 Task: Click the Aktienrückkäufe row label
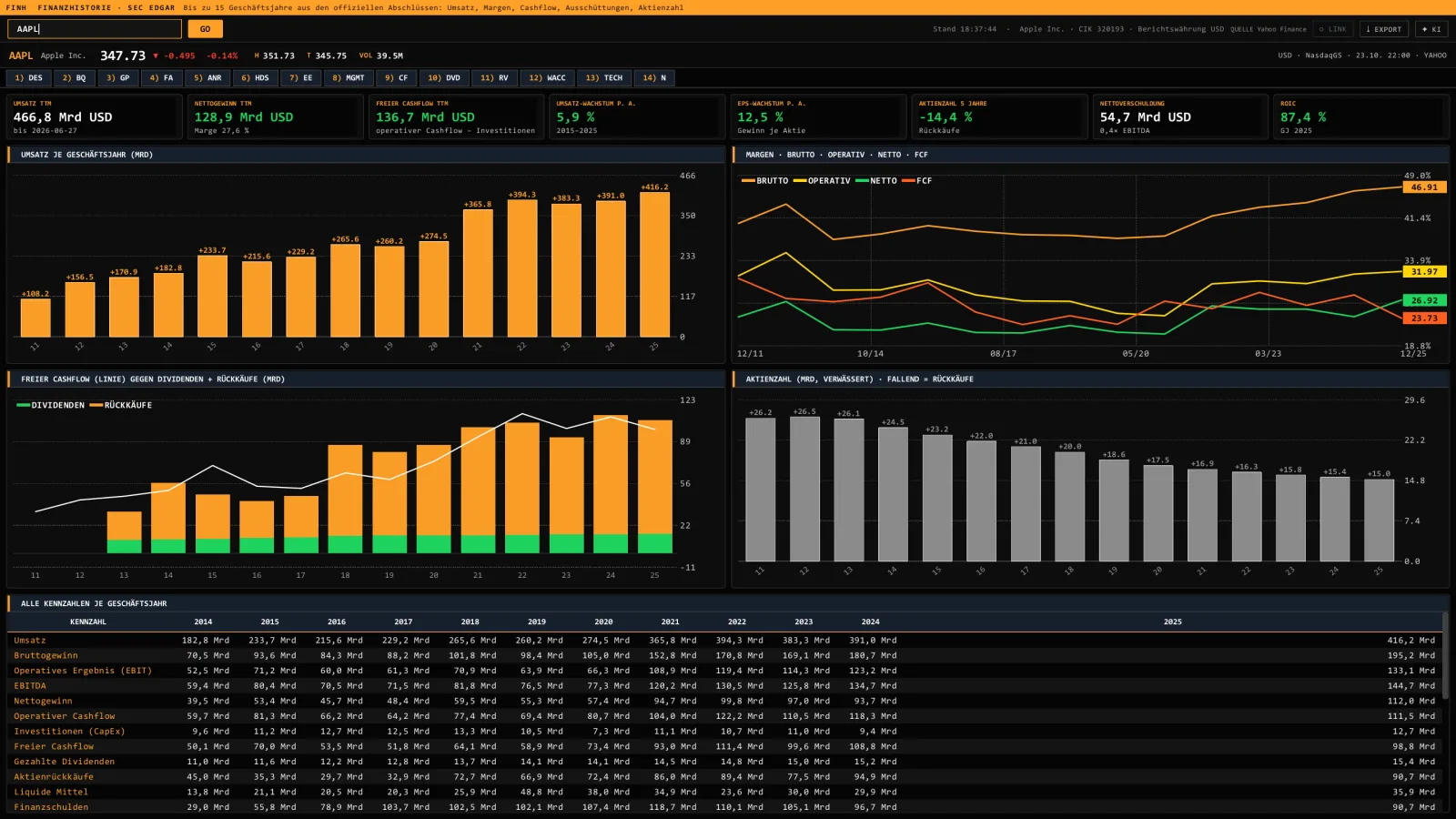tap(54, 777)
